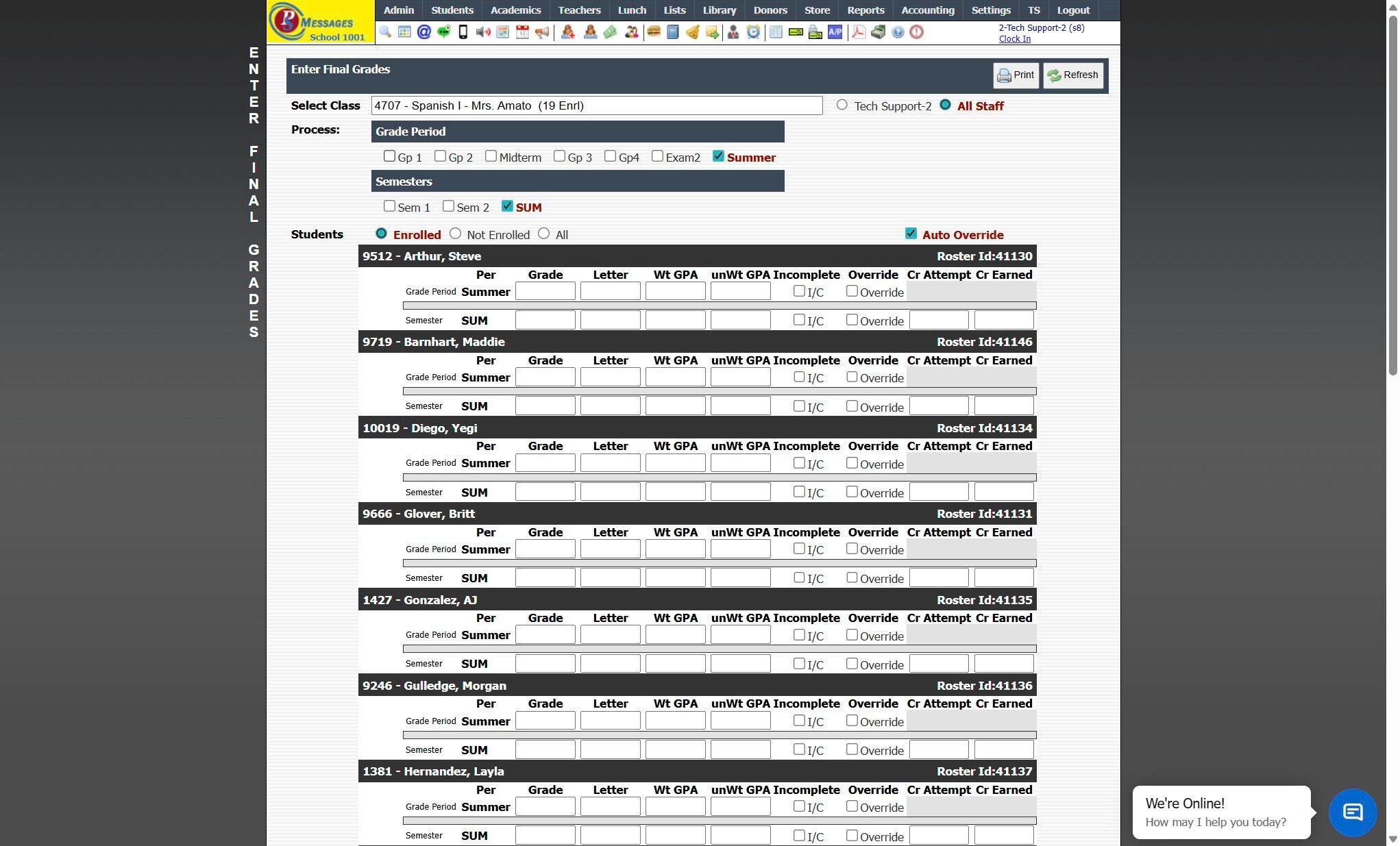Click the alarm clock icon
The image size is (1400, 846).
[753, 32]
